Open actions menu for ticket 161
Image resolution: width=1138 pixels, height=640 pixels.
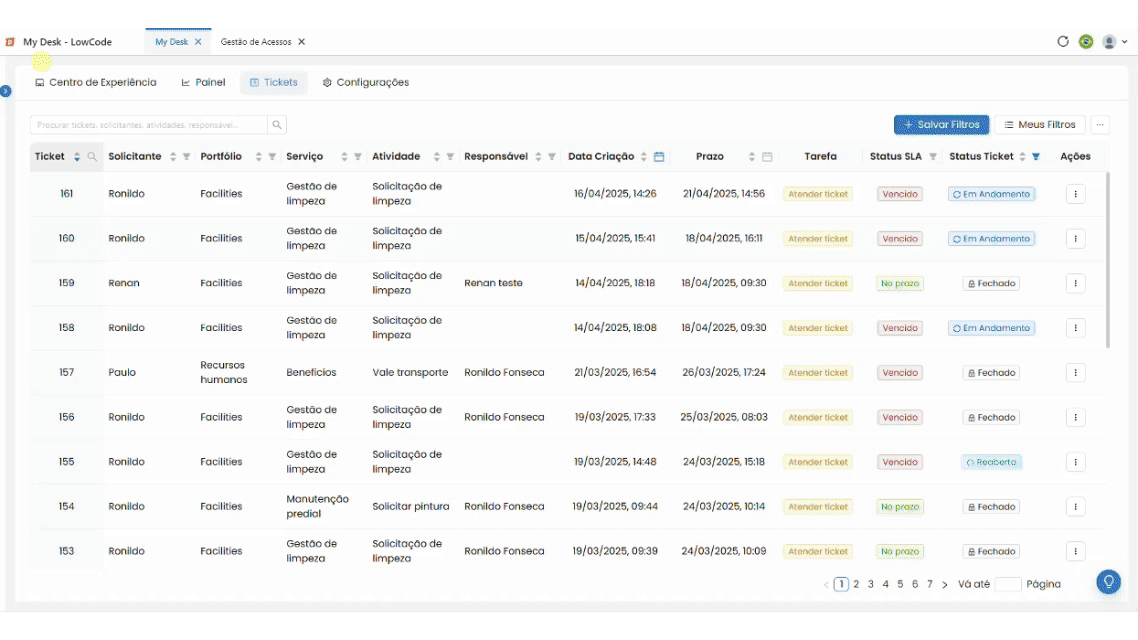tap(1076, 194)
